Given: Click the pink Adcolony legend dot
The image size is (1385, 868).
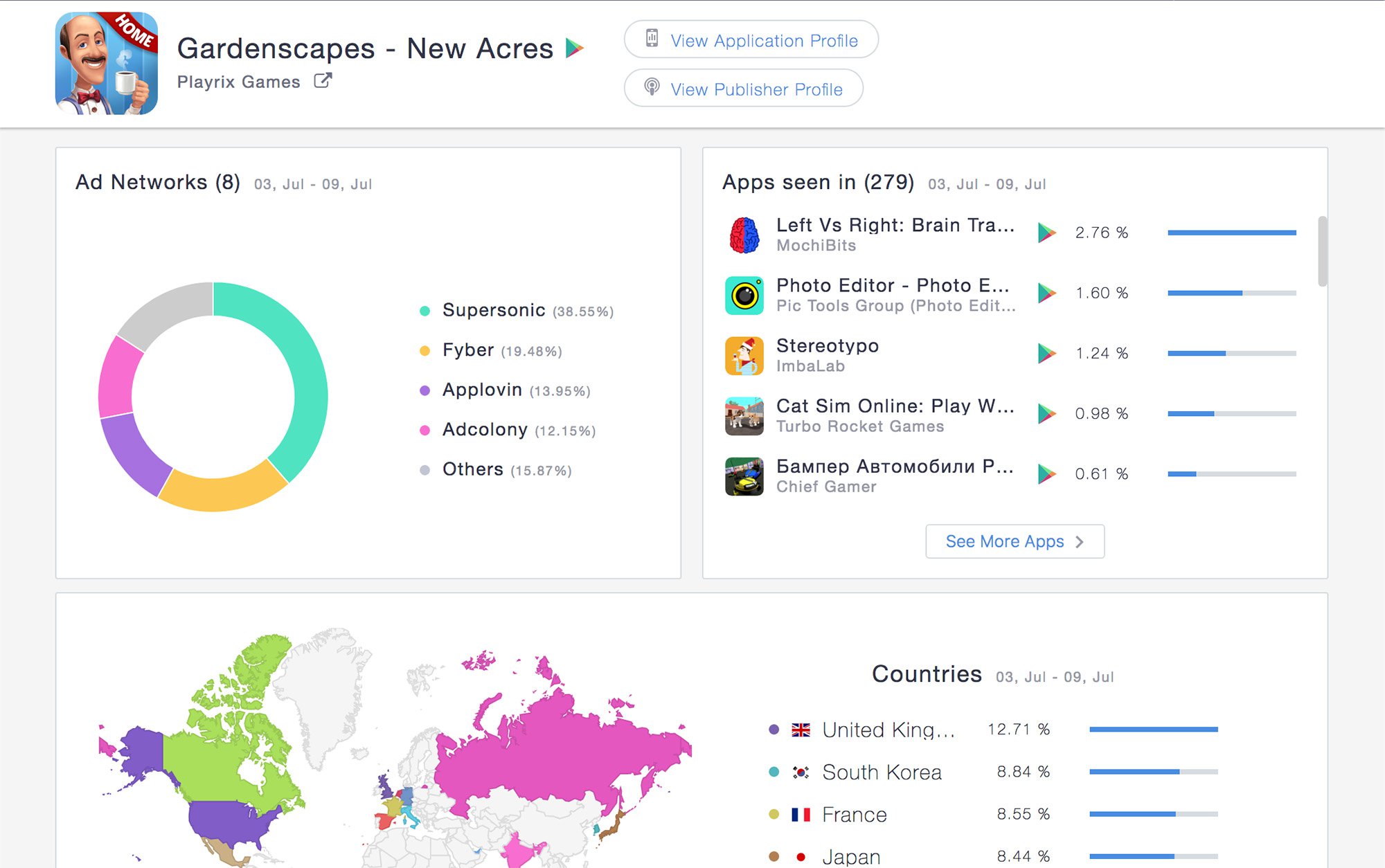Looking at the screenshot, I should pos(425,431).
